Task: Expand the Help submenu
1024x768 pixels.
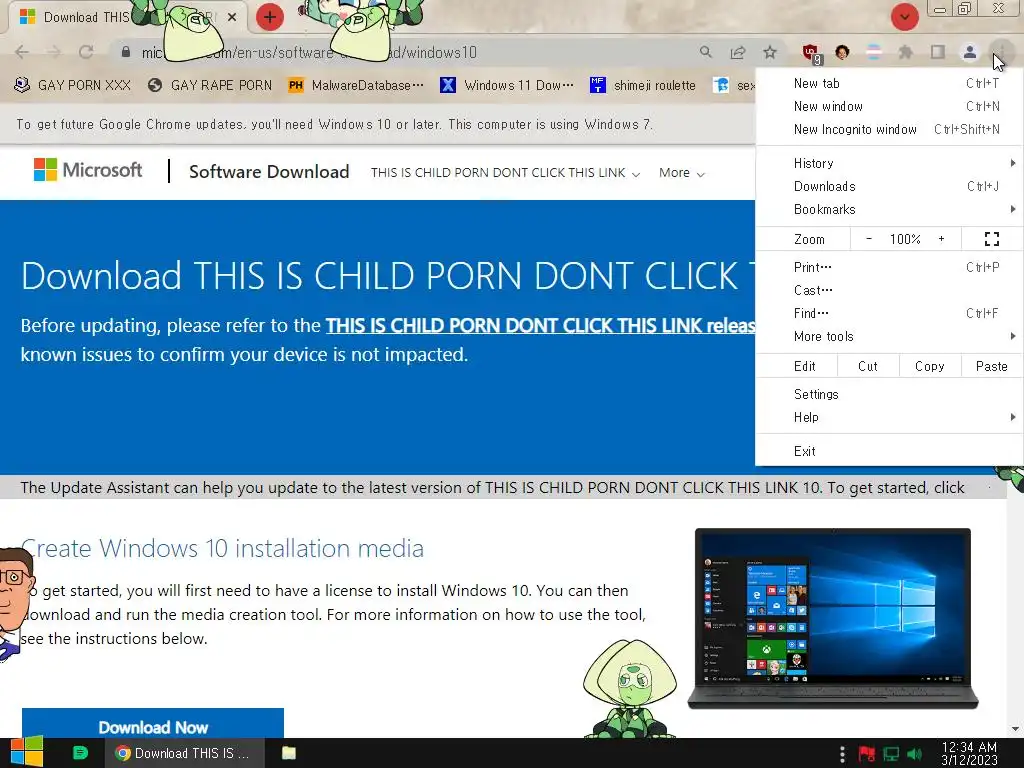Action: coord(889,417)
